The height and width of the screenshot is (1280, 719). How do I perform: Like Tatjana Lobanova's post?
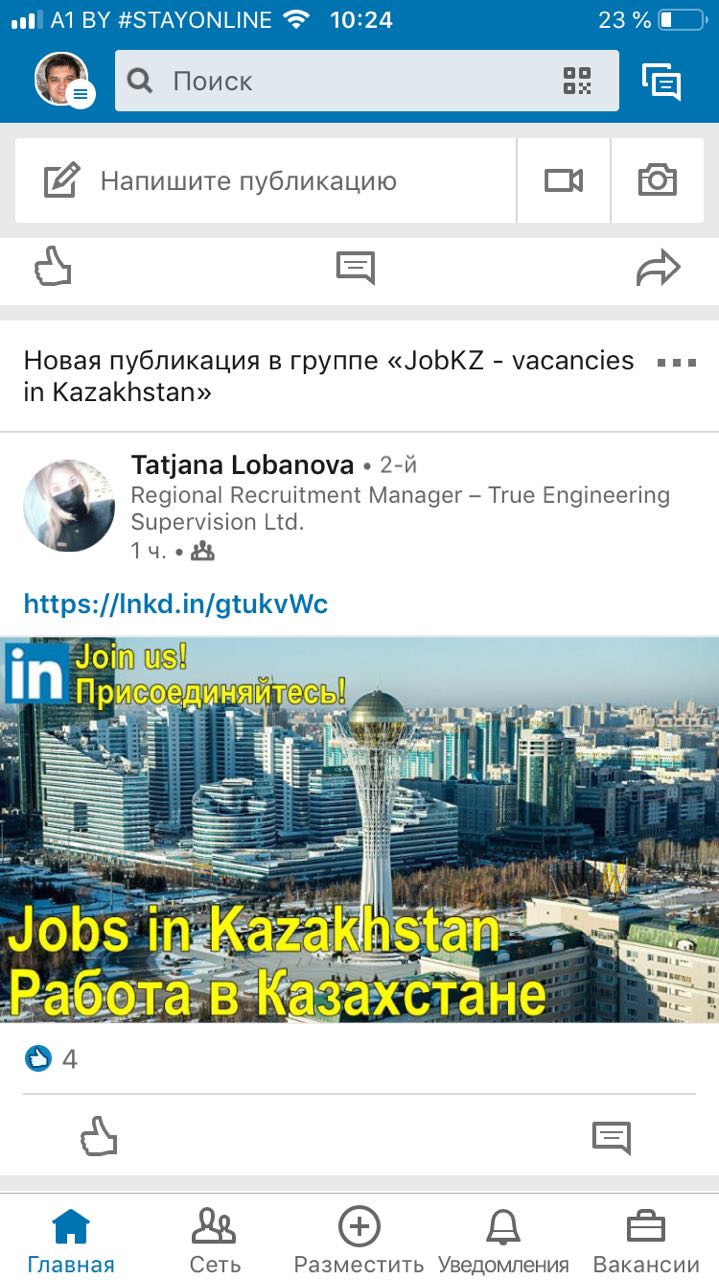click(99, 1137)
